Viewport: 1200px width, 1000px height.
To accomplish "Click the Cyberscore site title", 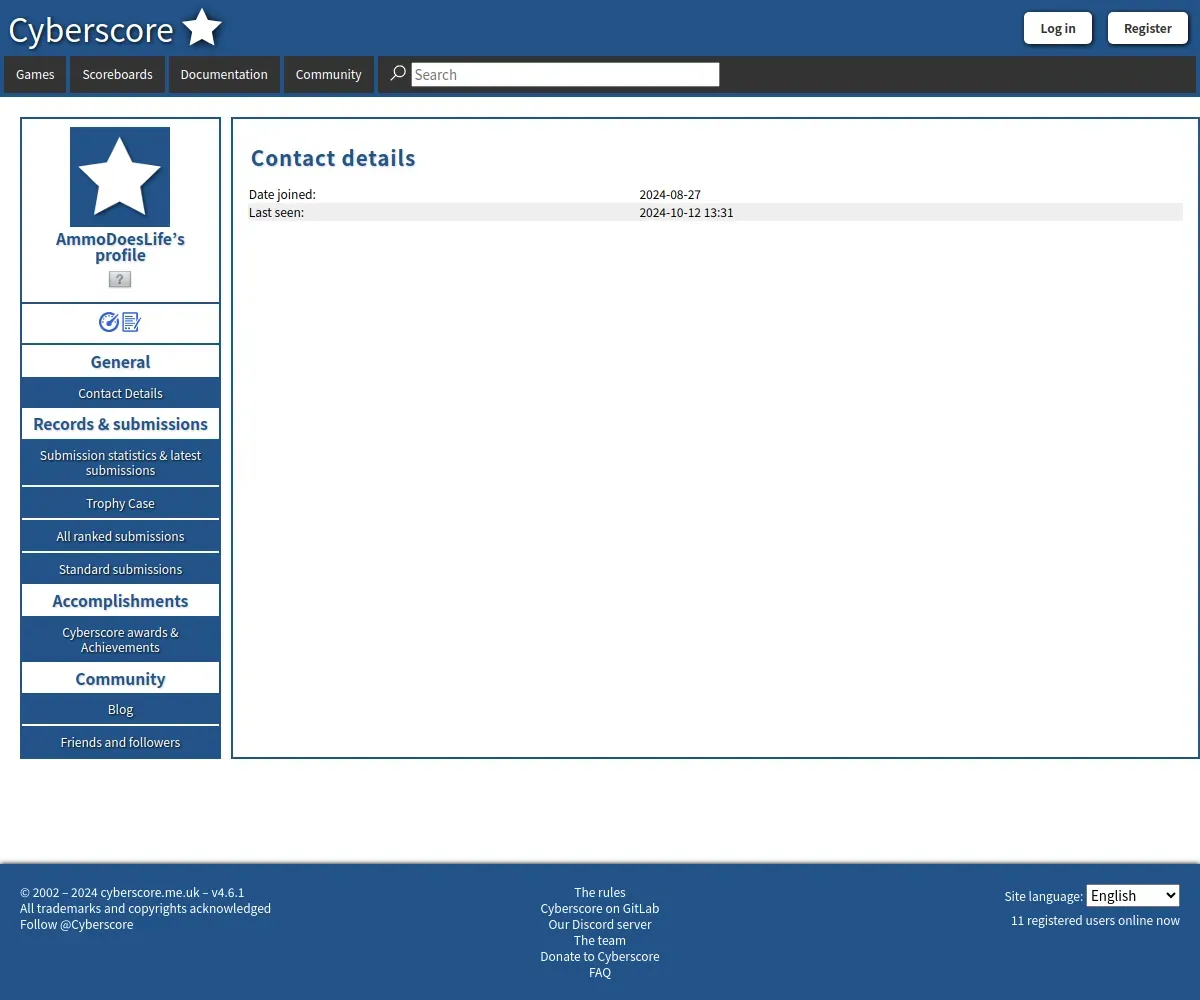I will 91,30.
